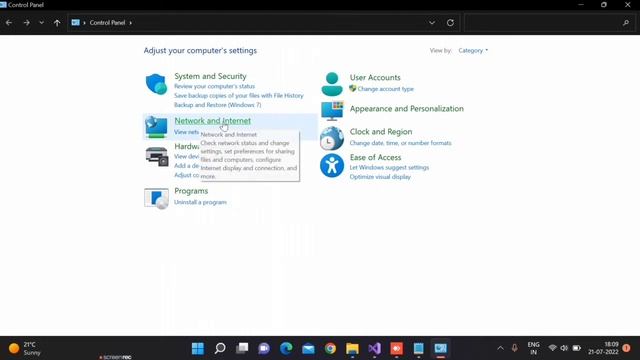Click Change date, time, or number formats link
Screen dimensions: 640x360
click(x=400, y=143)
